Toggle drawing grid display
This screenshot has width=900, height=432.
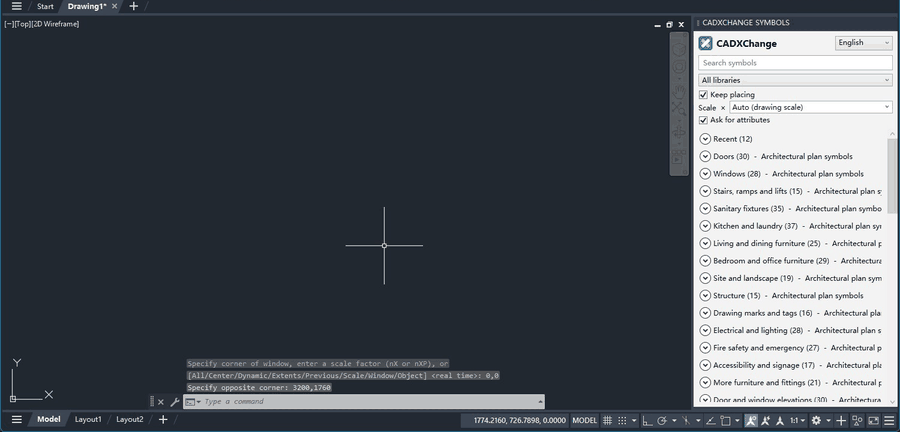pos(607,421)
